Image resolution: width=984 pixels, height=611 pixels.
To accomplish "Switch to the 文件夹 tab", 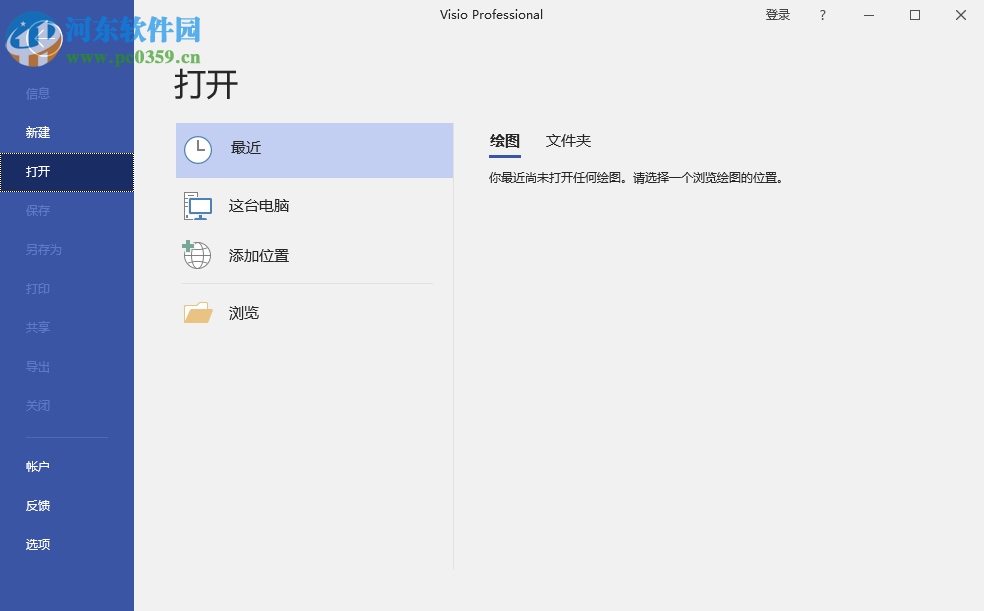I will point(567,141).
